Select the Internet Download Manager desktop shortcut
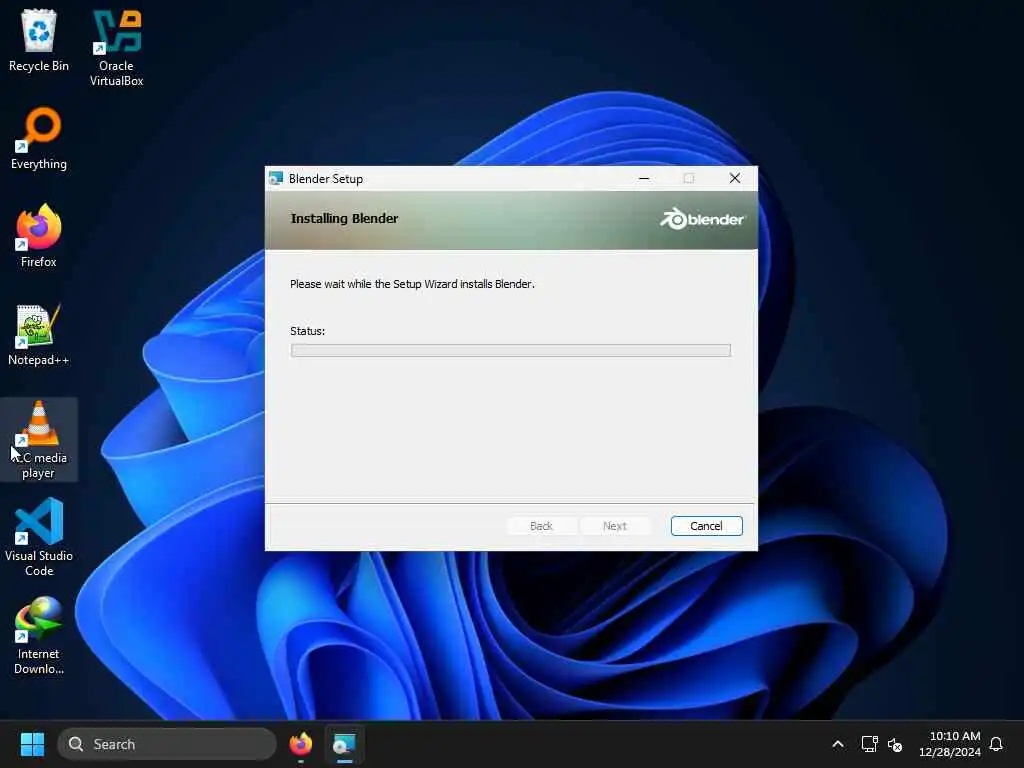This screenshot has width=1024, height=768. tap(39, 635)
